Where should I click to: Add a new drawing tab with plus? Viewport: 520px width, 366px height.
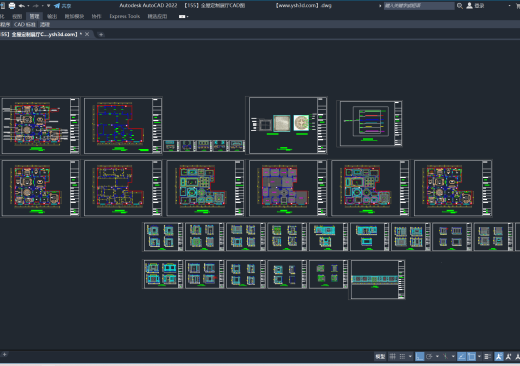(x=101, y=34)
